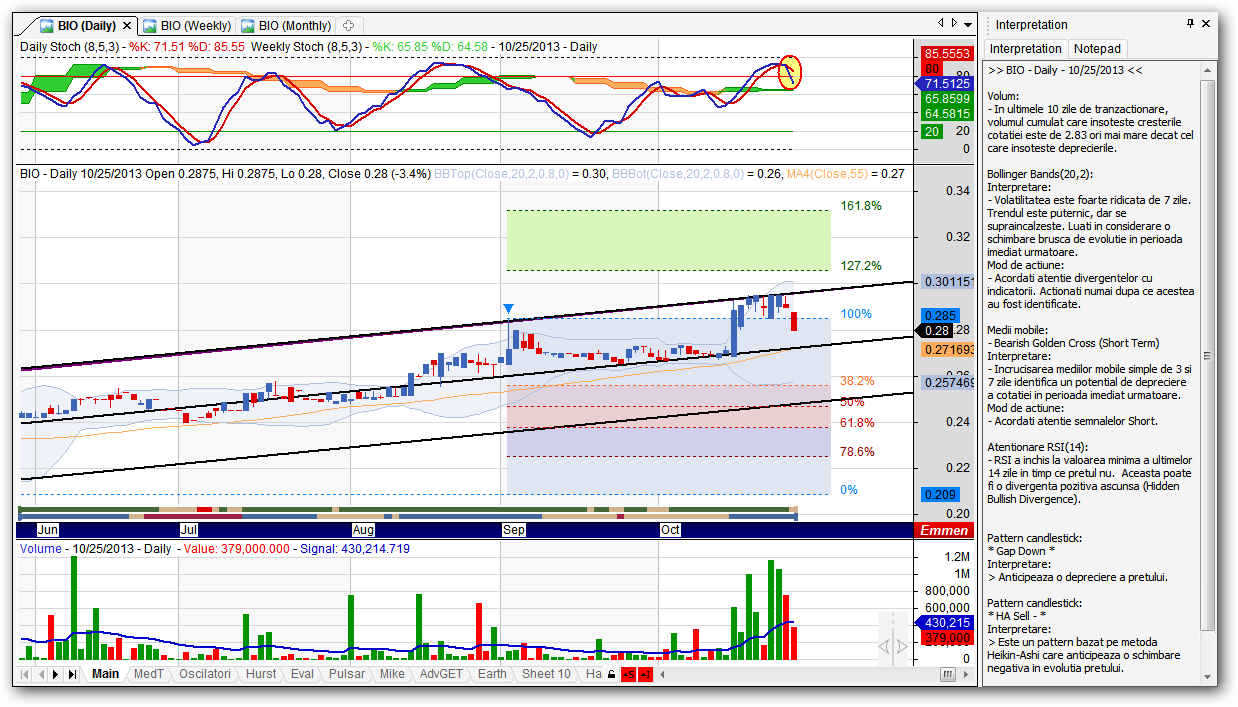Click the Interpretation vertical scrollbar thumb
This screenshot has height=707, width=1238.
(x=1207, y=355)
